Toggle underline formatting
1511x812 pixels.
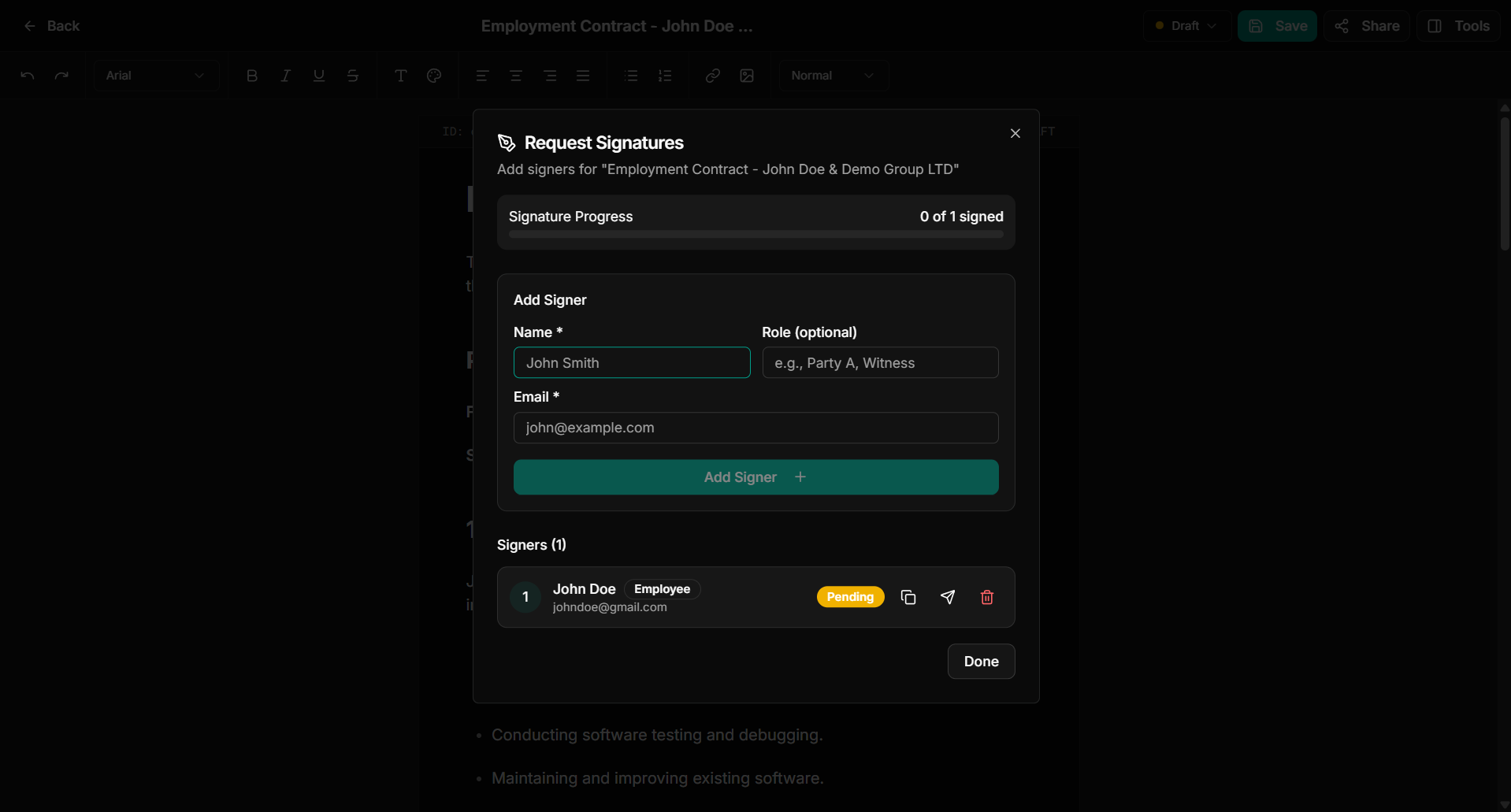point(319,76)
